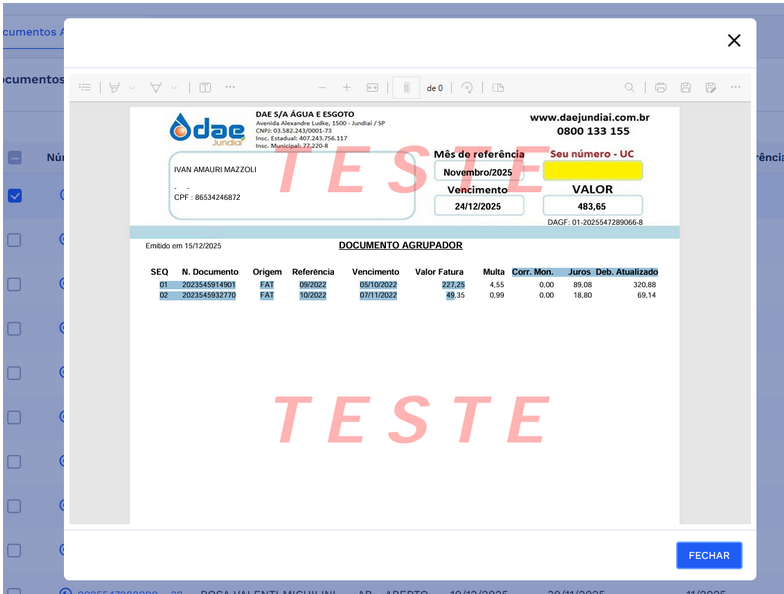
Task: Open the Page view icon
Action: [498, 88]
